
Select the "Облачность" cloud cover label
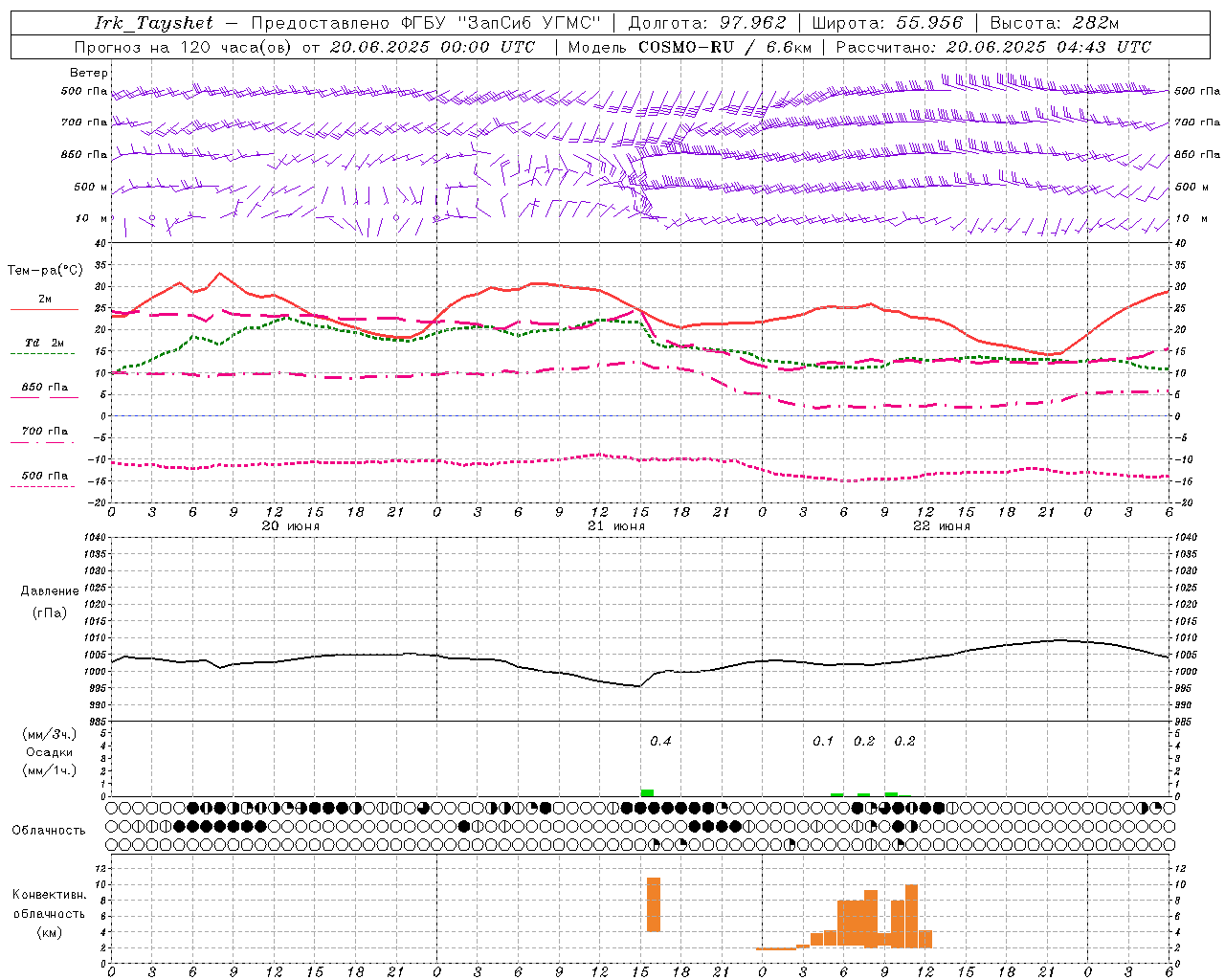(49, 831)
